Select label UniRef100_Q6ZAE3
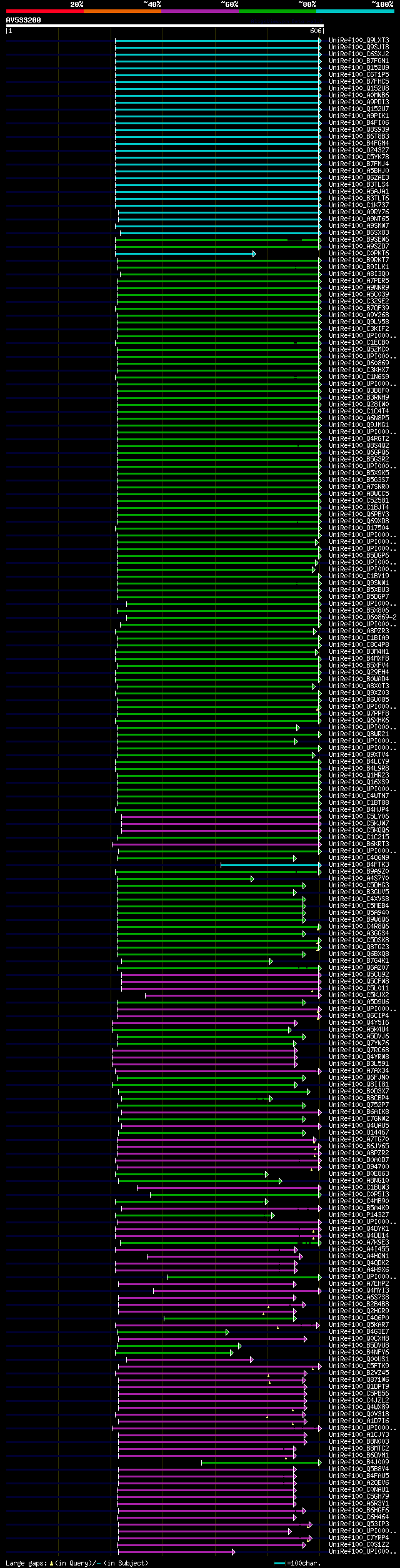400x1568 pixels. point(359,178)
